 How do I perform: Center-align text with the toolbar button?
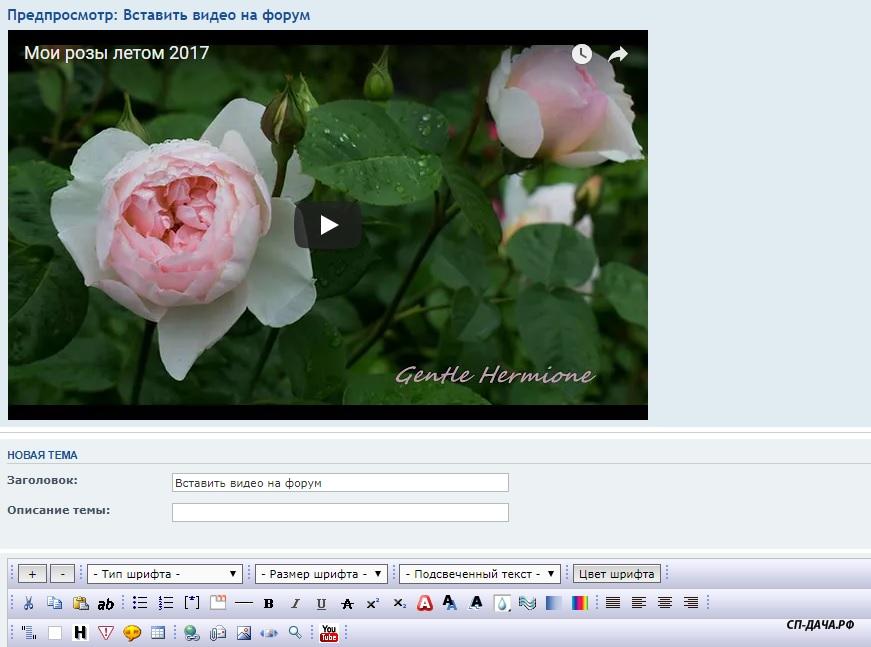(664, 603)
